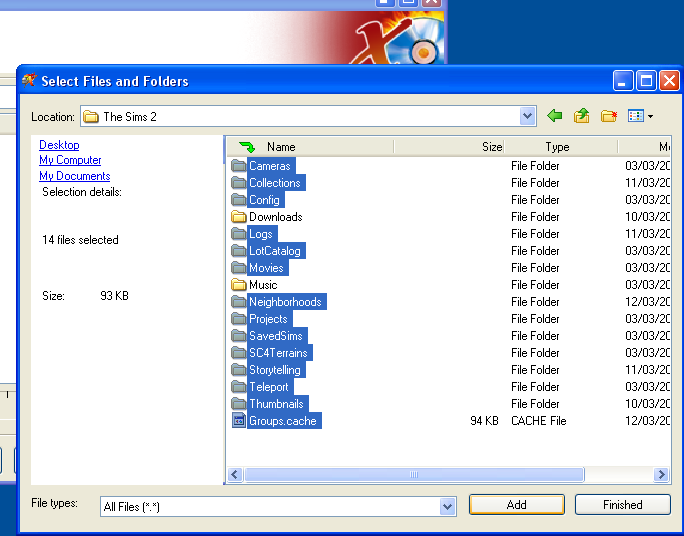Select the Teleport folder name
The image size is (684, 536).
click(269, 387)
